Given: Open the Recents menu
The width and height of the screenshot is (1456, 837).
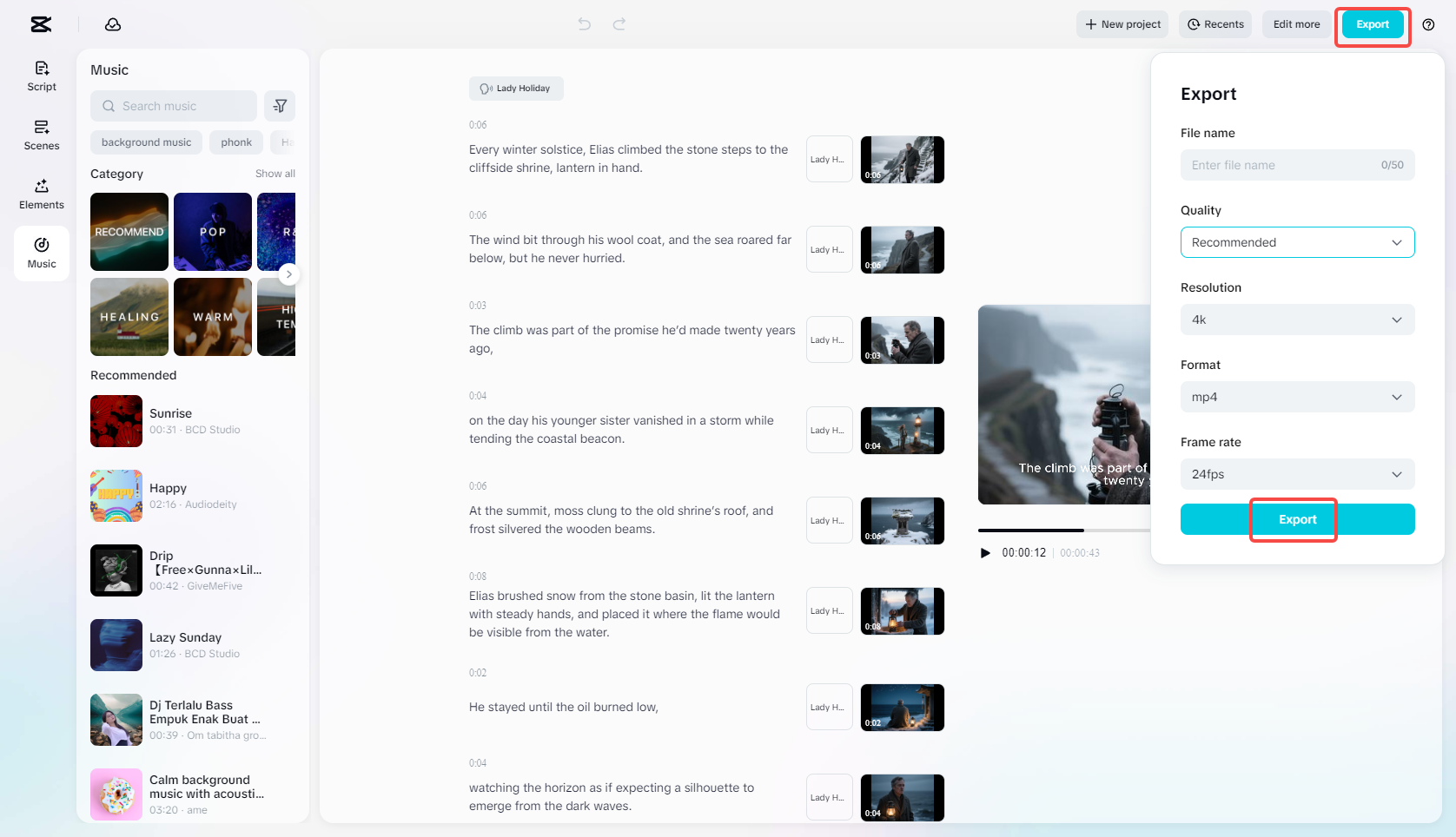Looking at the screenshot, I should coord(1214,24).
